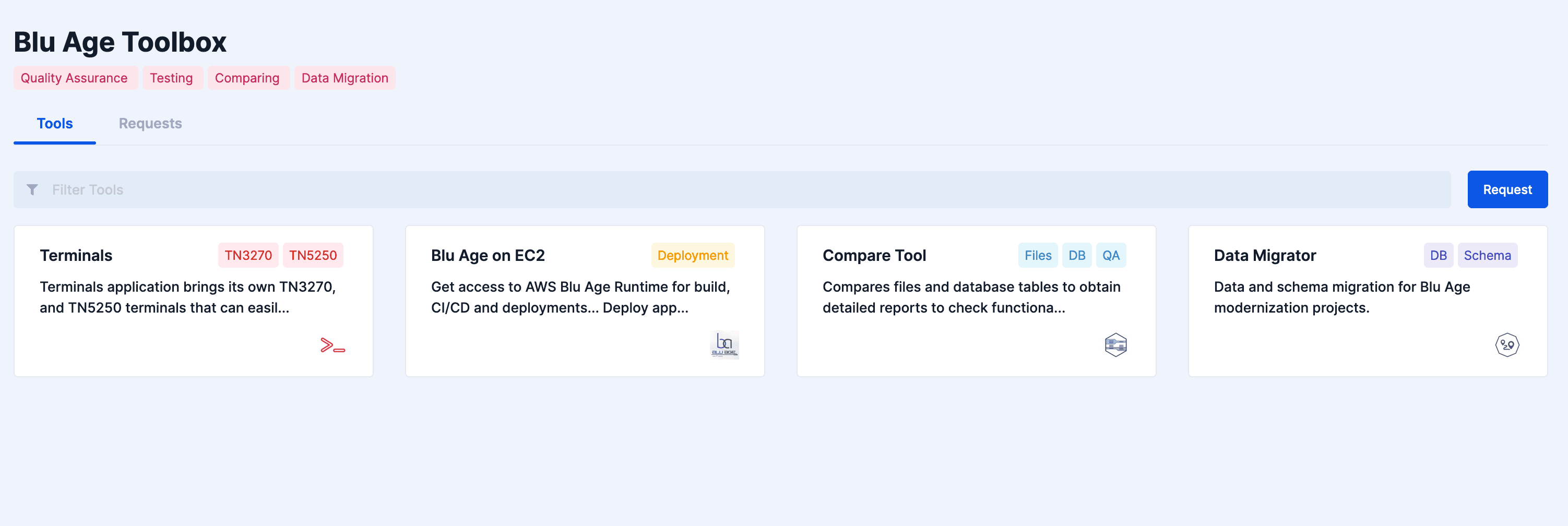Click the Blu Age Toolbox heading

click(120, 42)
